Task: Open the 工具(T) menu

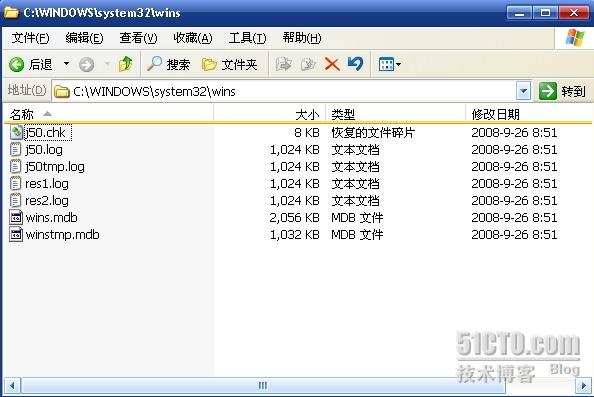Action: click(x=247, y=38)
